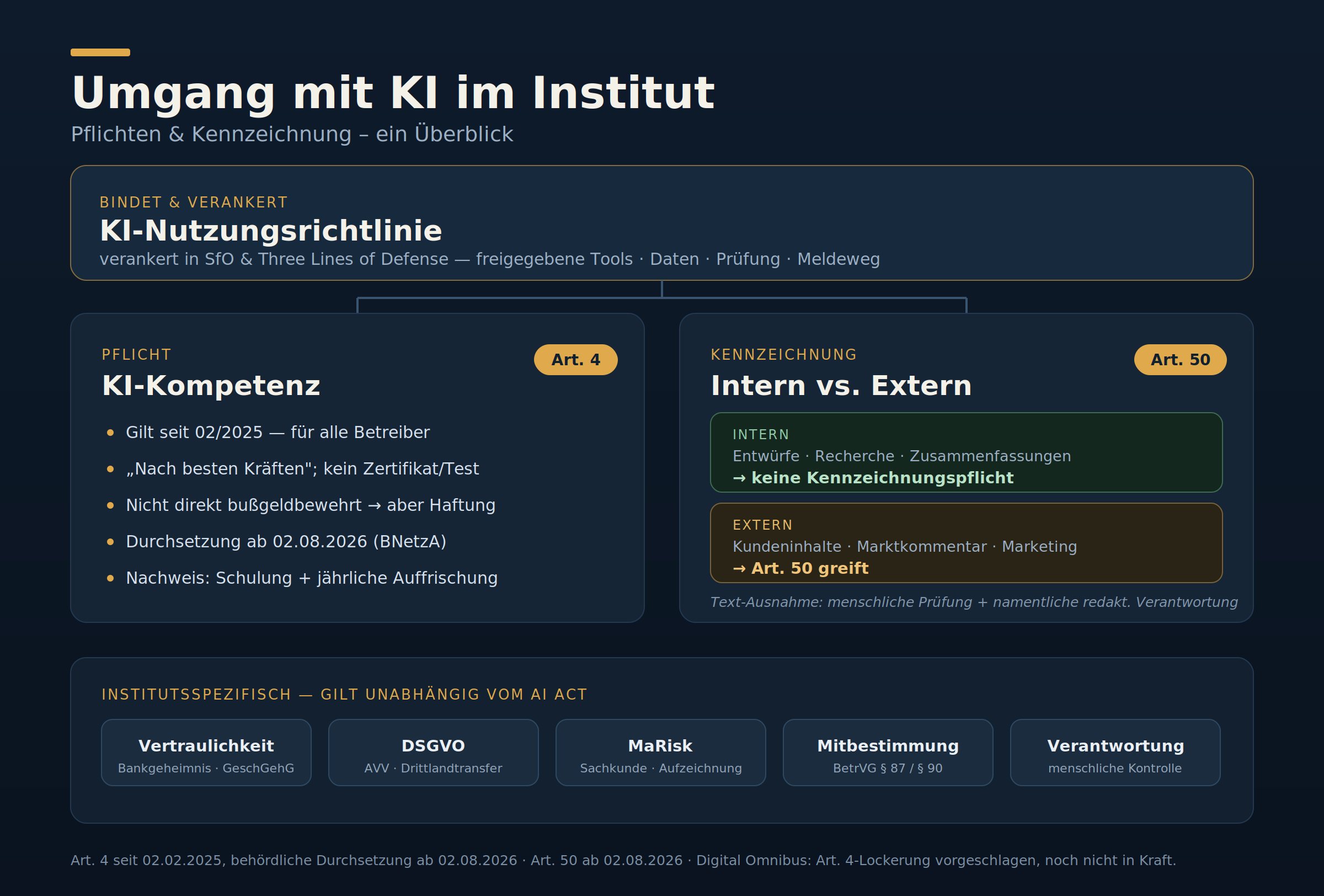Open the MaRisk card
This screenshot has width=1324, height=896.
[x=660, y=753]
